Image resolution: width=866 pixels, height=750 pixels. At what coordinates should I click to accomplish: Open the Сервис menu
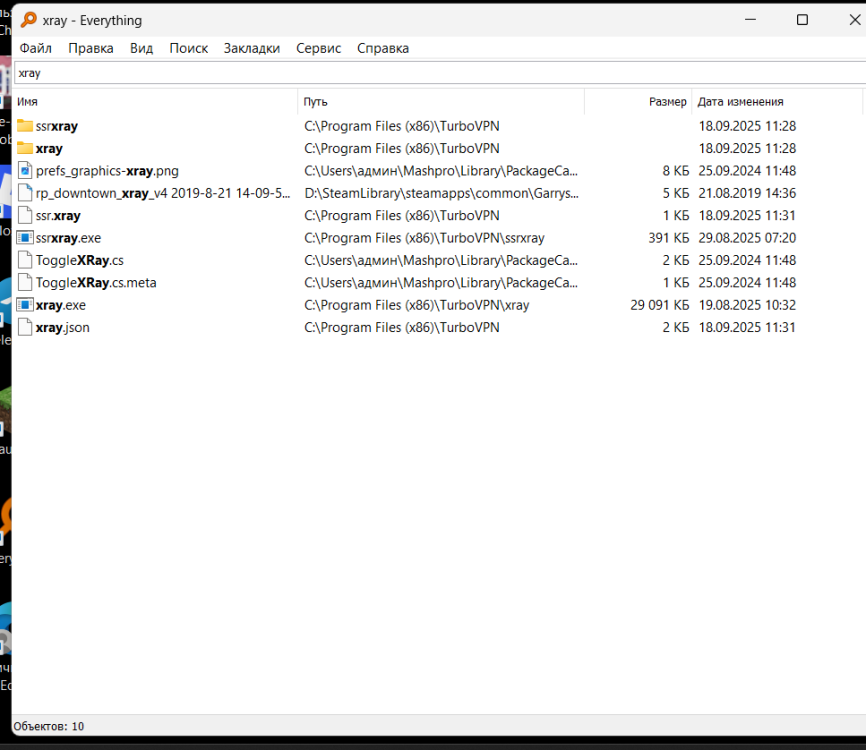[319, 49]
